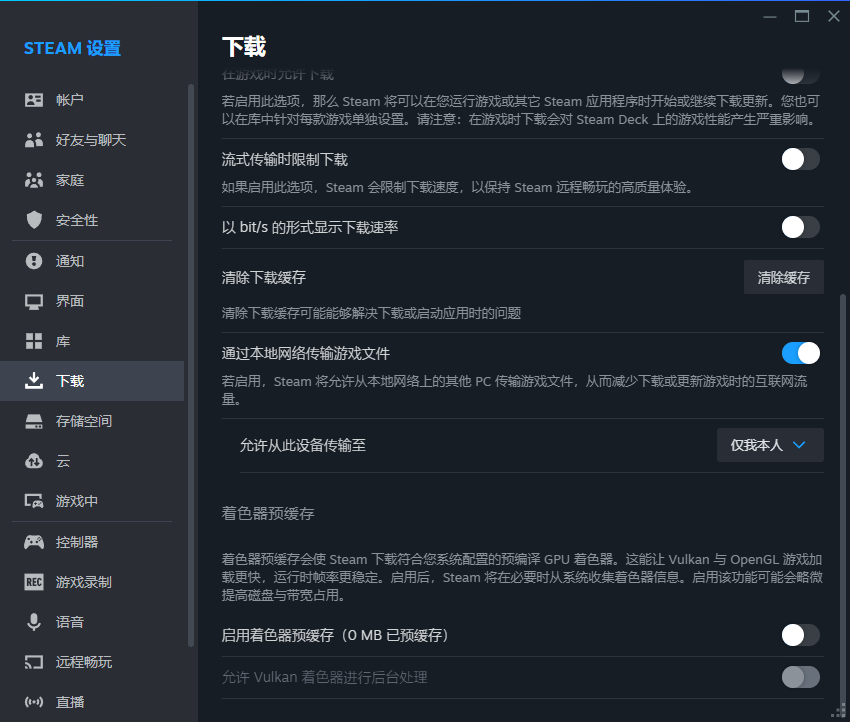
Task: Click the 语音 microphone icon
Action: [x=34, y=622]
